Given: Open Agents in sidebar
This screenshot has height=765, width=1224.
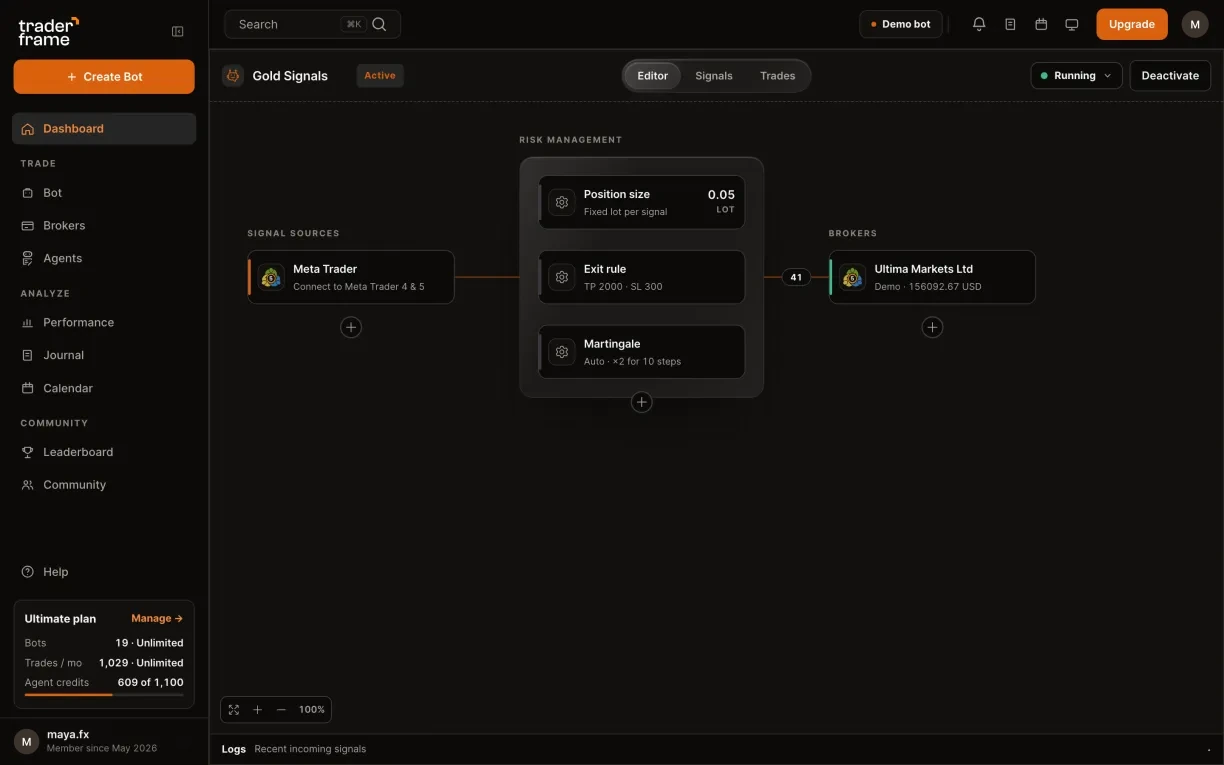Looking at the screenshot, I should pos(104,258).
